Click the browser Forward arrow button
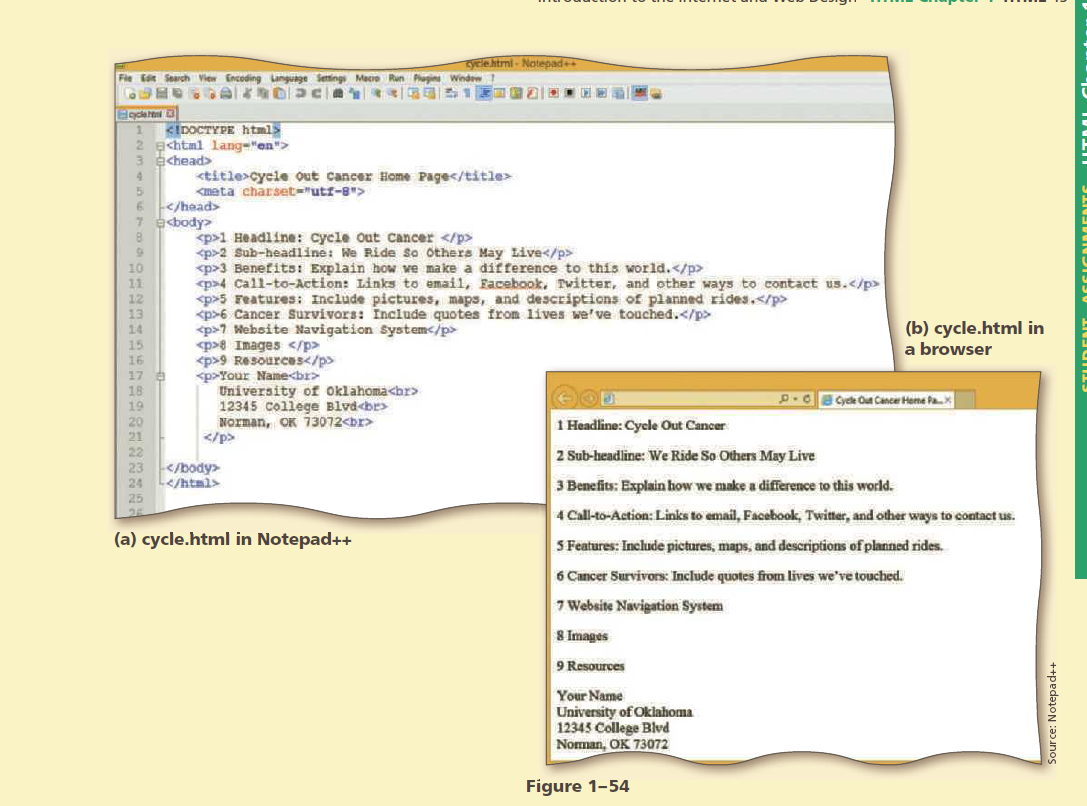This screenshot has width=1087, height=806. (x=589, y=399)
